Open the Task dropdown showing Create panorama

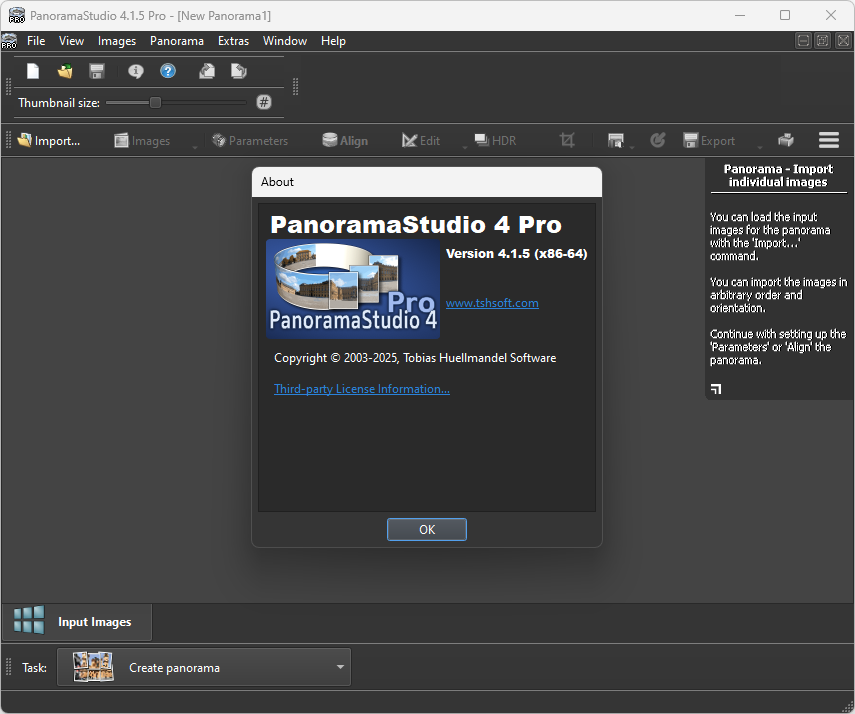[204, 667]
